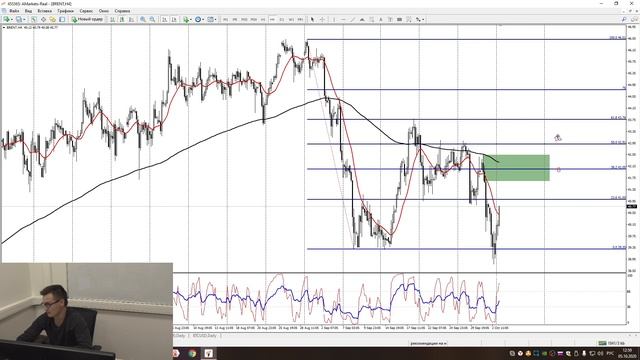Screen dimensions: 640x360
Task: Switch to bar chart display
Action: coord(112,19)
